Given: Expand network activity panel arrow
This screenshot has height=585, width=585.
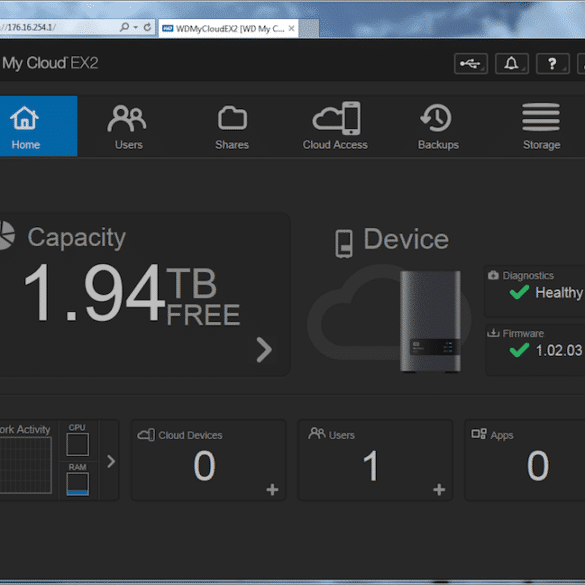Looking at the screenshot, I should [x=111, y=461].
